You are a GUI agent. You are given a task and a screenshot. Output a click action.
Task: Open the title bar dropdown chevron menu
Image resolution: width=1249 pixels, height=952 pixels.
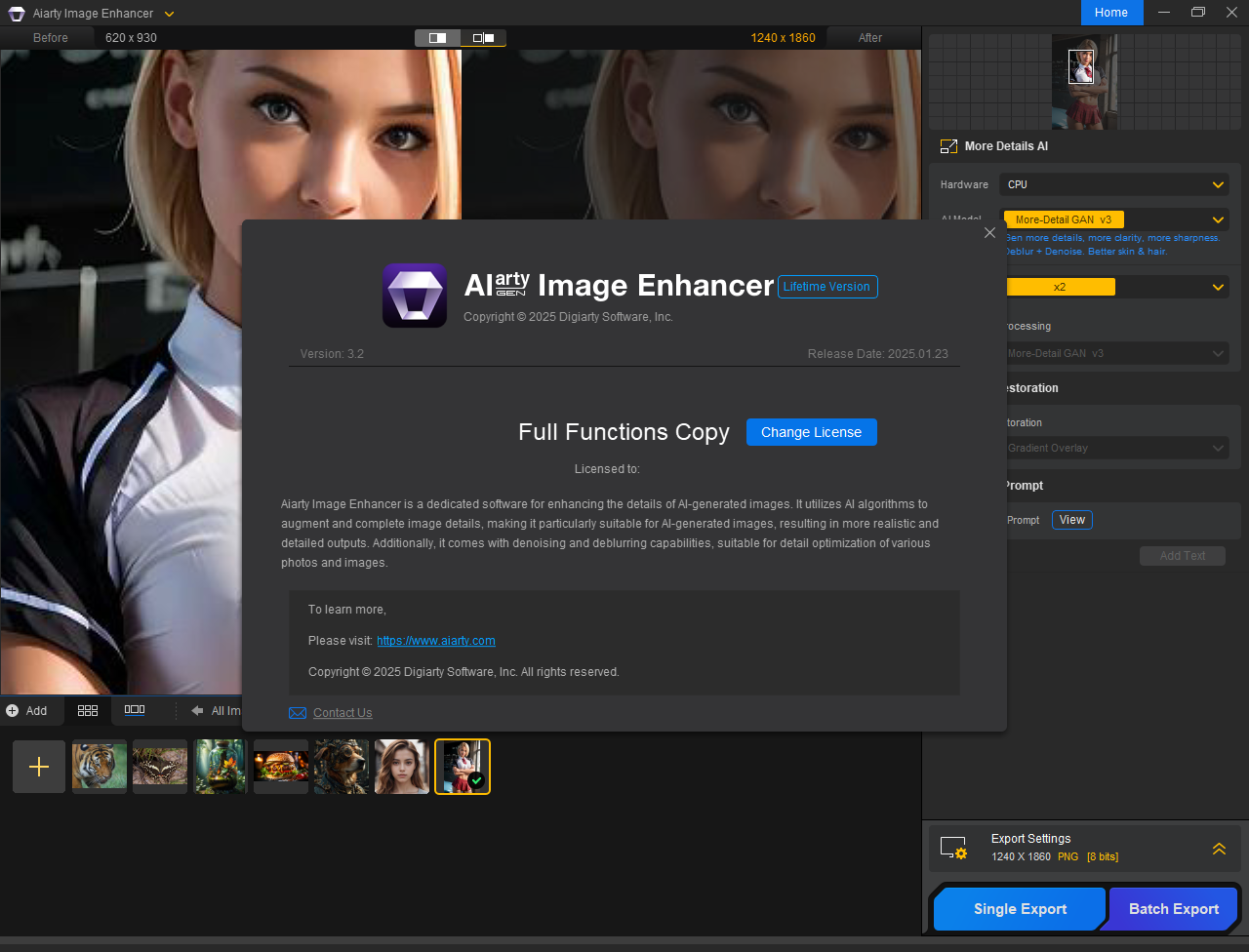coord(170,14)
